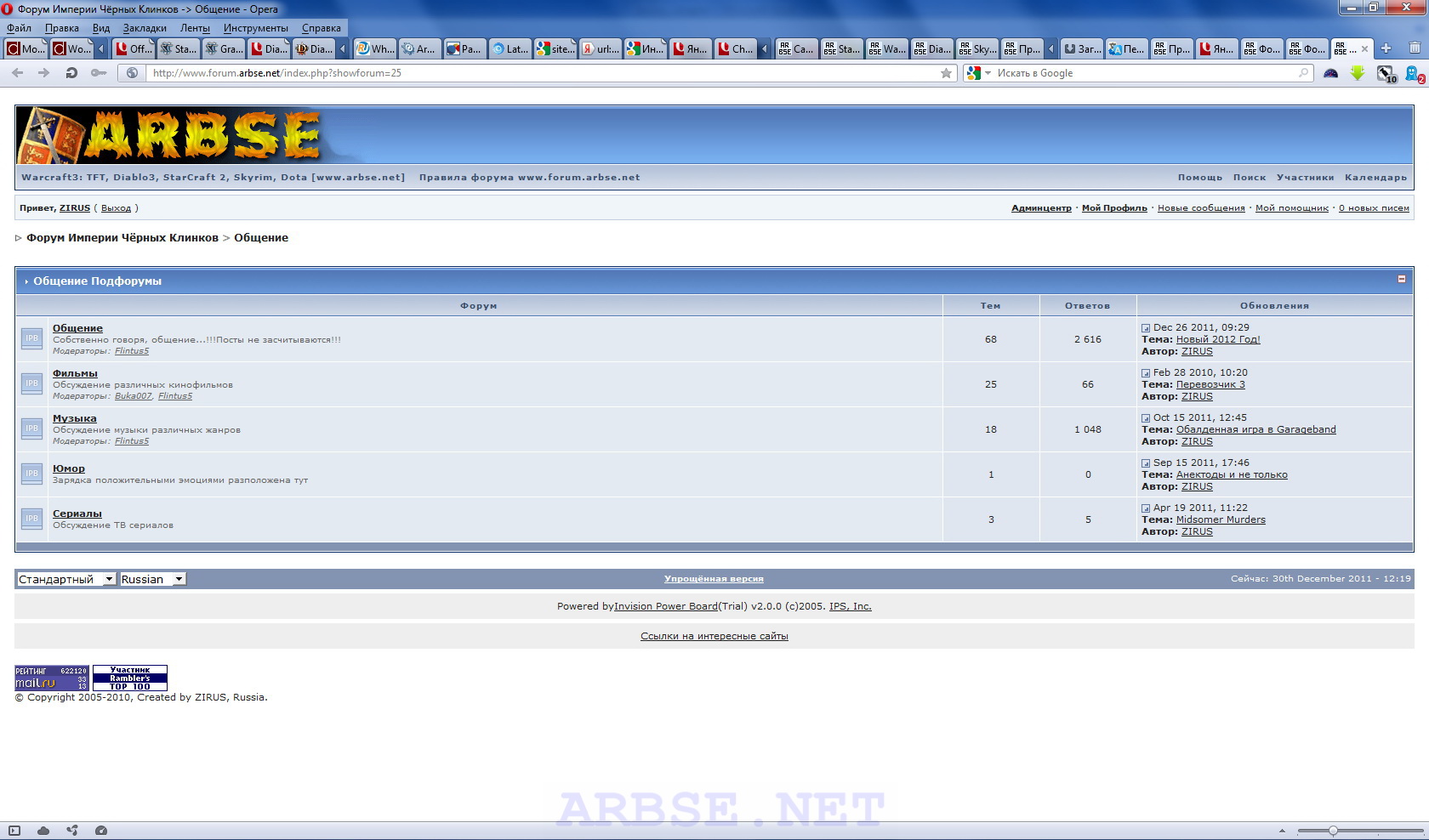1429x840 pixels.
Task: Click the forum icon beside Фильмы
Action: 31,383
